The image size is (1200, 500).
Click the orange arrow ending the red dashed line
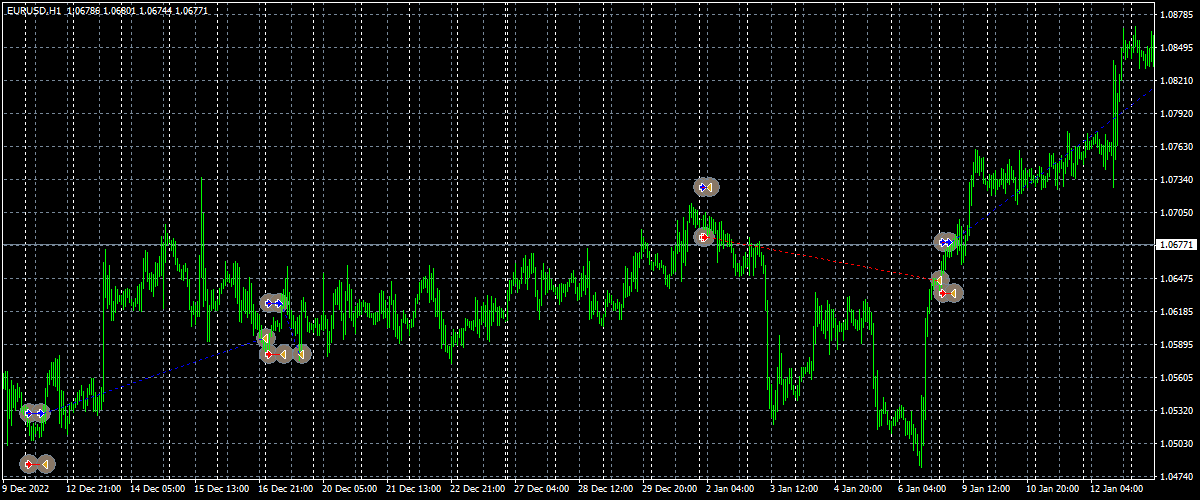click(x=940, y=279)
